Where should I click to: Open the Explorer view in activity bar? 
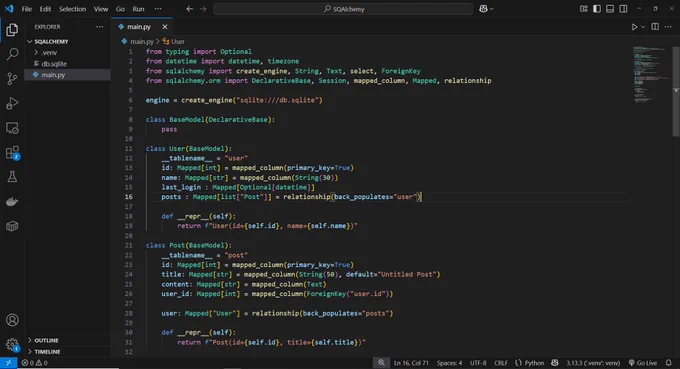(x=12, y=29)
